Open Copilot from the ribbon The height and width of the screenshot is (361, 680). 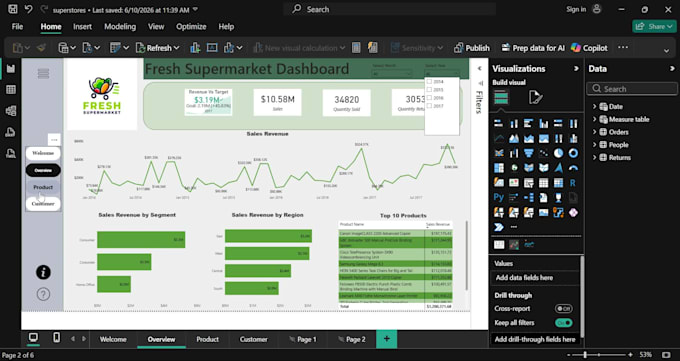(589, 48)
